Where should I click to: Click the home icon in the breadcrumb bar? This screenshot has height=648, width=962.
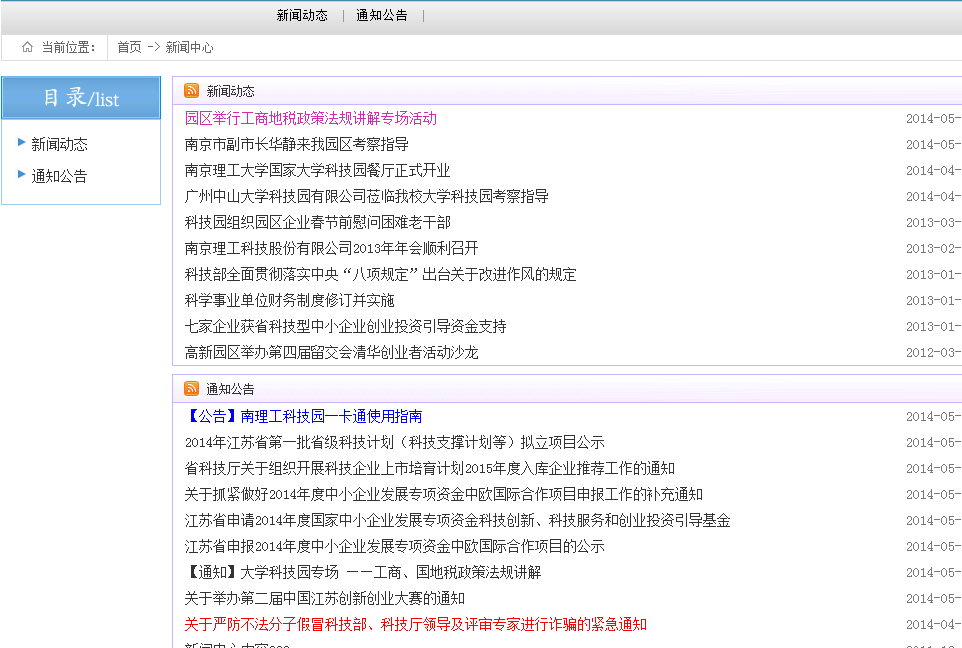pyautogui.click(x=27, y=47)
